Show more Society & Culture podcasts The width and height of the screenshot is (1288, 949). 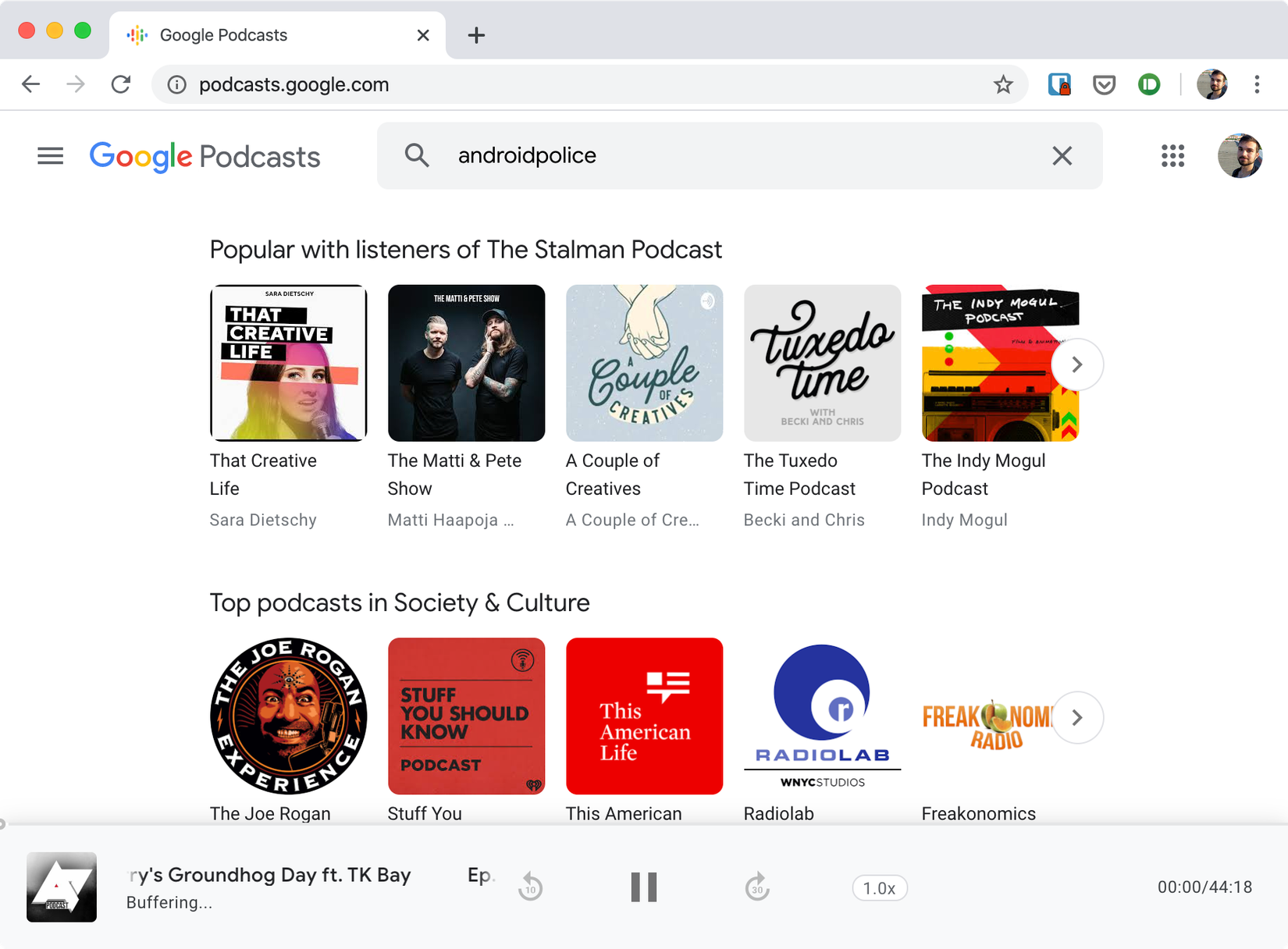(1077, 717)
